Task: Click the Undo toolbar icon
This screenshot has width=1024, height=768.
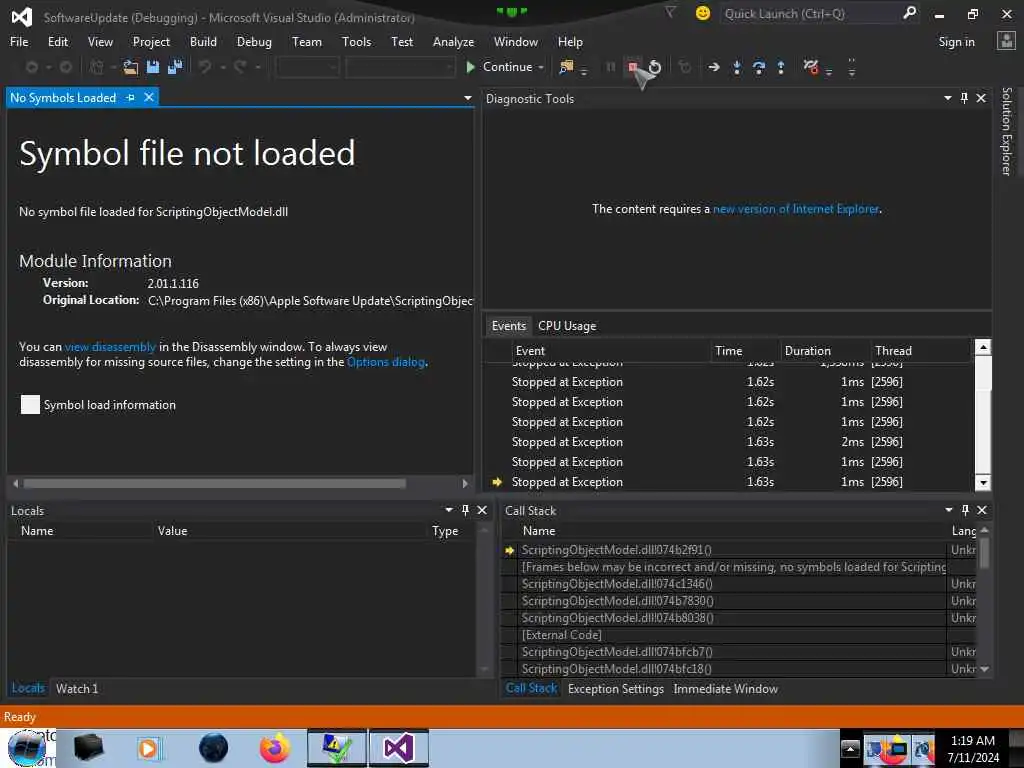Action: point(205,67)
